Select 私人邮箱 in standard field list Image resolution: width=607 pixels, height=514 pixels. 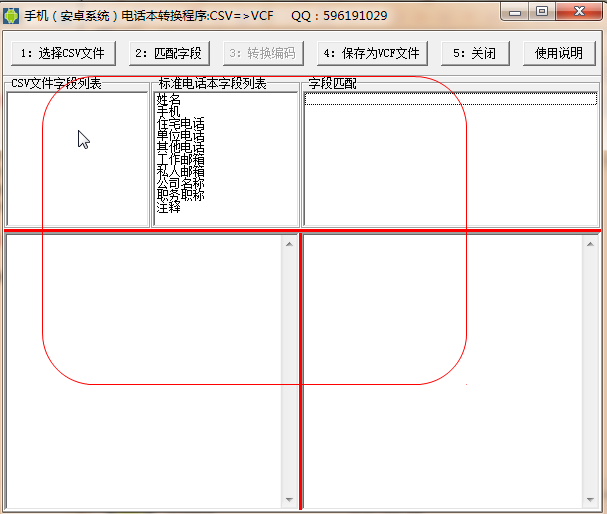tap(180, 171)
